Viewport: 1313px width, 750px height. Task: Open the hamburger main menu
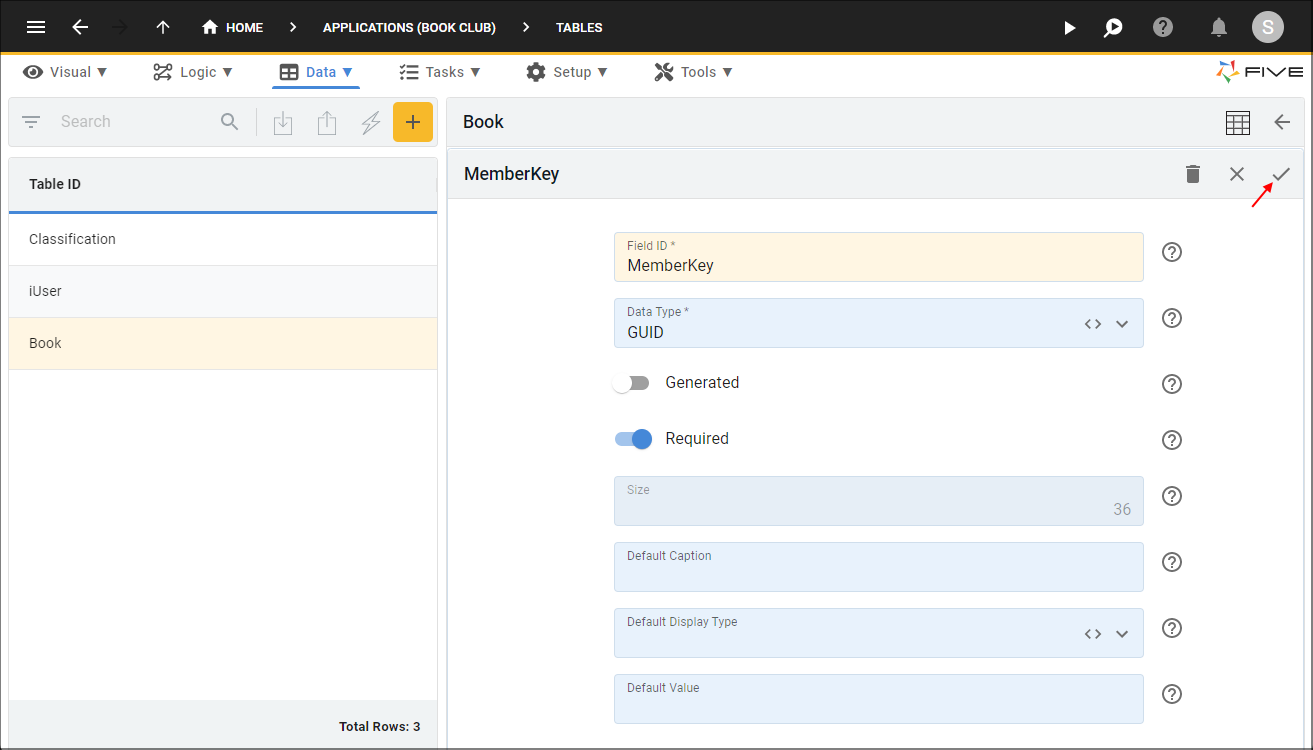click(x=36, y=27)
